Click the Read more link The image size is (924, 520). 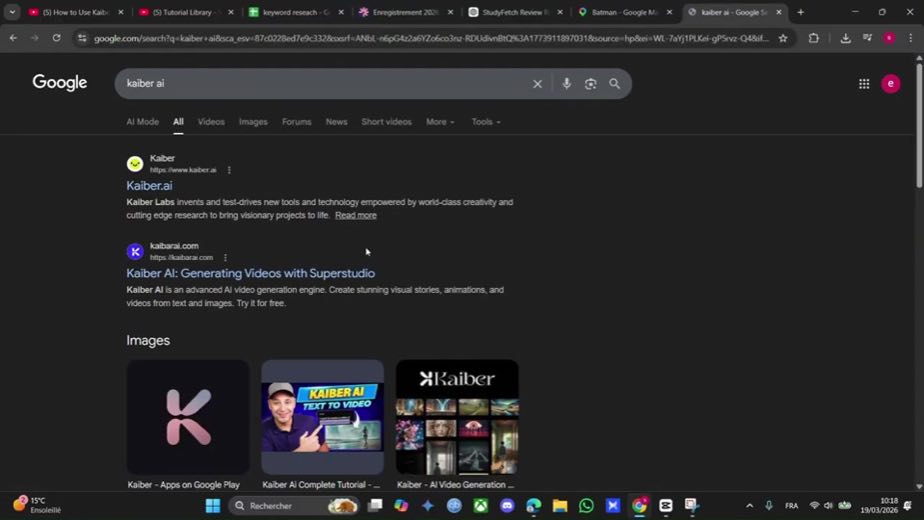point(355,215)
